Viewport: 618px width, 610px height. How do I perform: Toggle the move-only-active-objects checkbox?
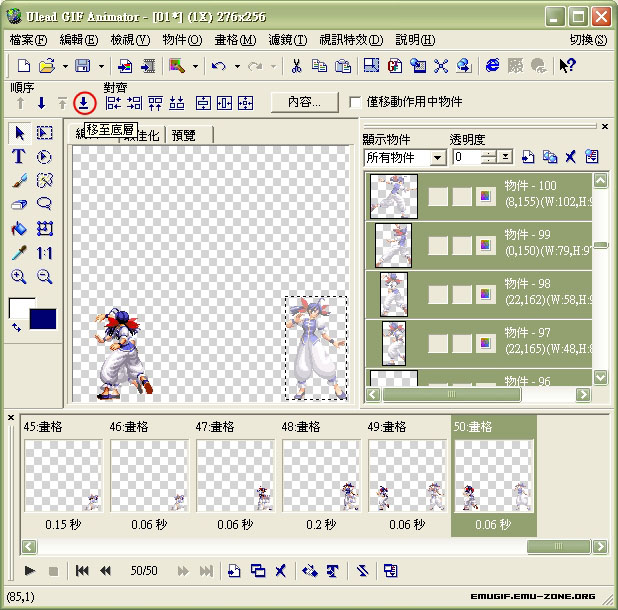click(x=355, y=102)
